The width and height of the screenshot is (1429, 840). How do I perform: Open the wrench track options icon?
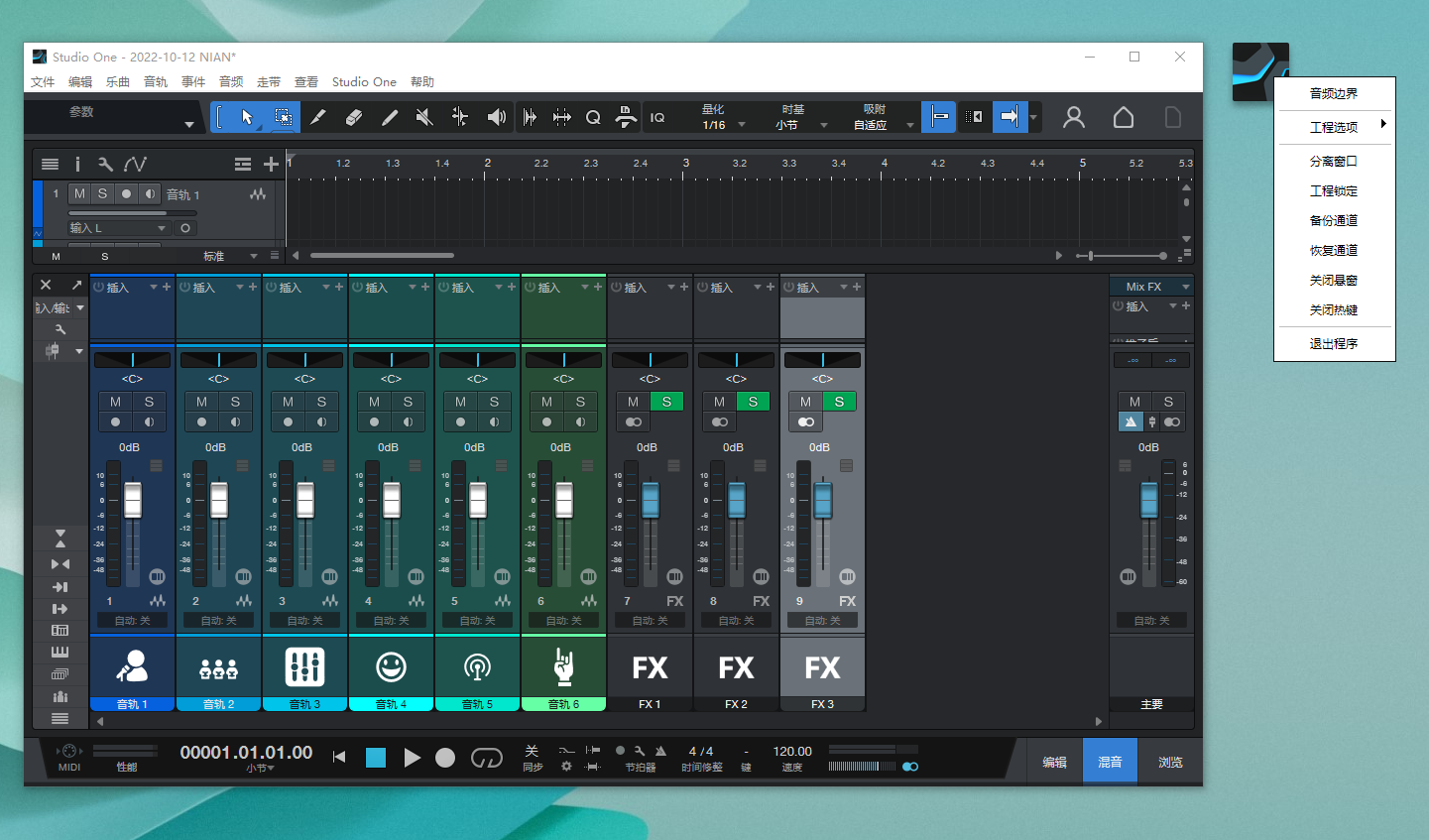tap(105, 164)
